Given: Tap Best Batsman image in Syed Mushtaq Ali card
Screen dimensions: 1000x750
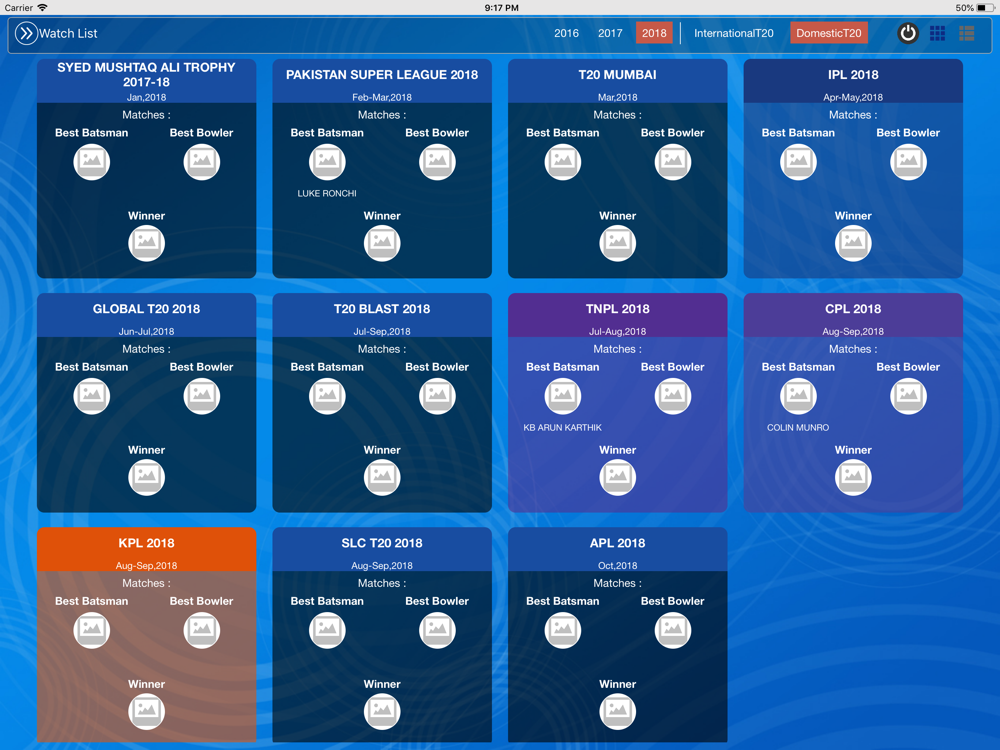Looking at the screenshot, I should (92, 161).
